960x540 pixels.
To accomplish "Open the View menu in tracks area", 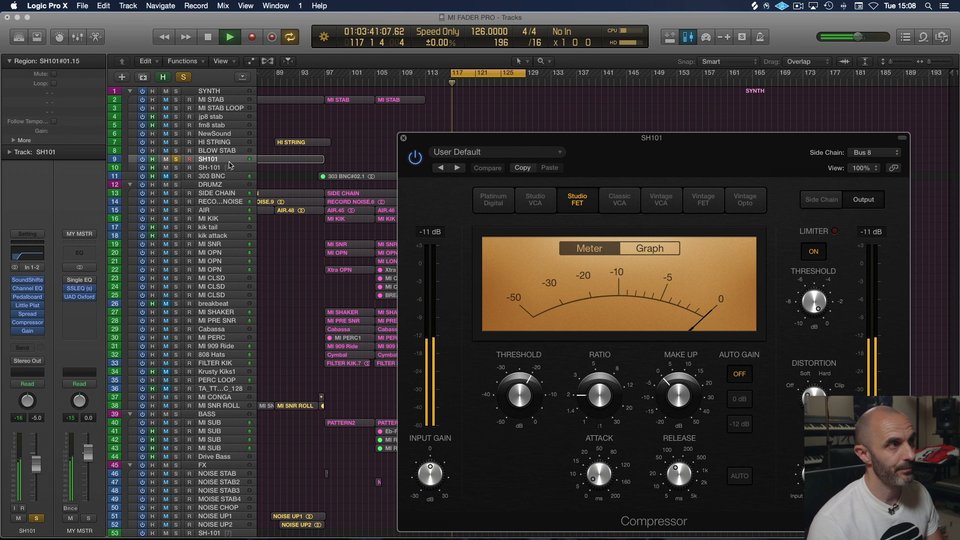I will coord(223,61).
